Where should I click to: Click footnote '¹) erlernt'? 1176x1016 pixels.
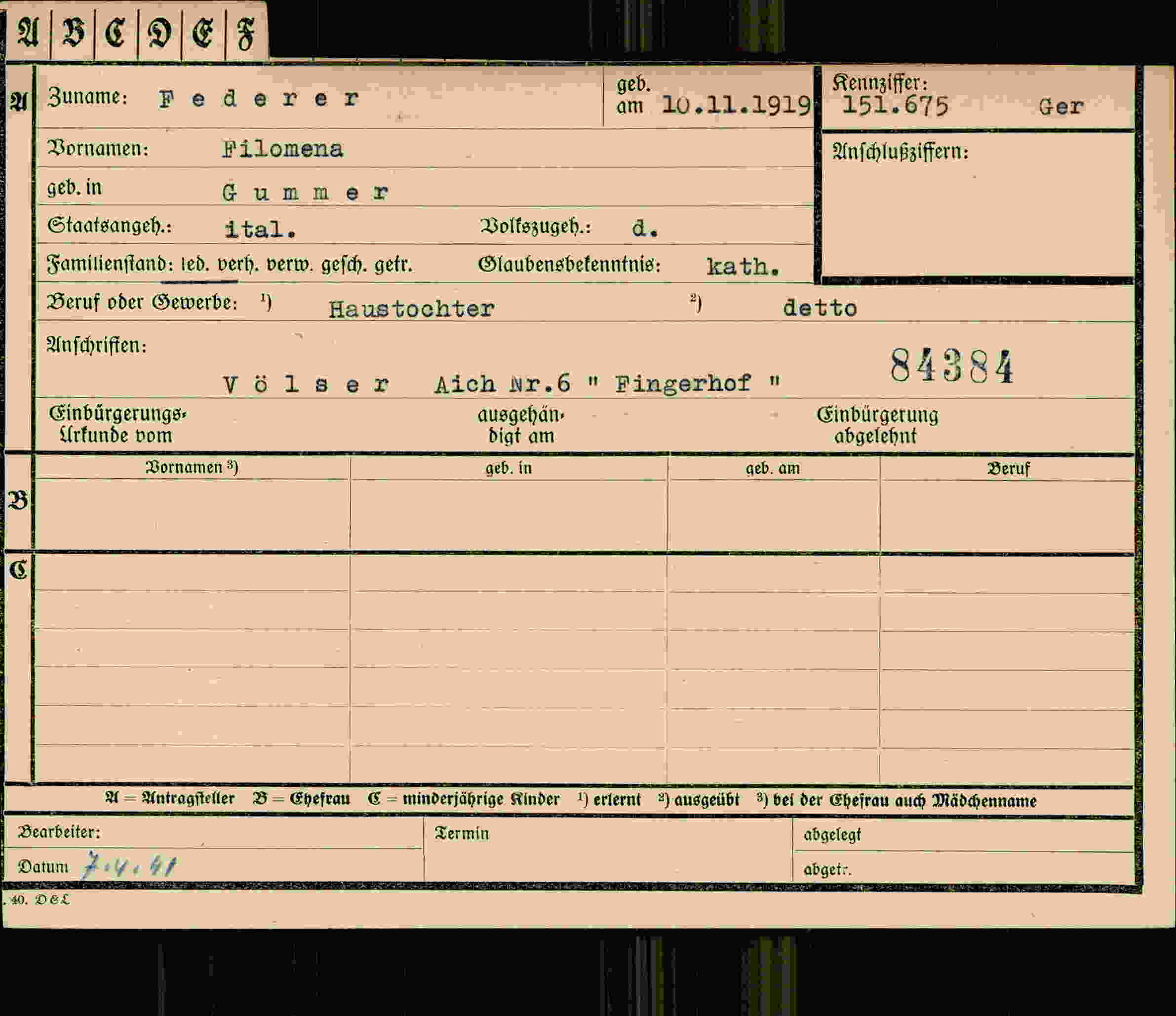coord(609,800)
